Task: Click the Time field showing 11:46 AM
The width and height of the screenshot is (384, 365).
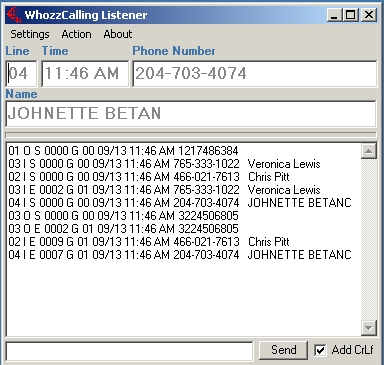Action: click(x=85, y=73)
